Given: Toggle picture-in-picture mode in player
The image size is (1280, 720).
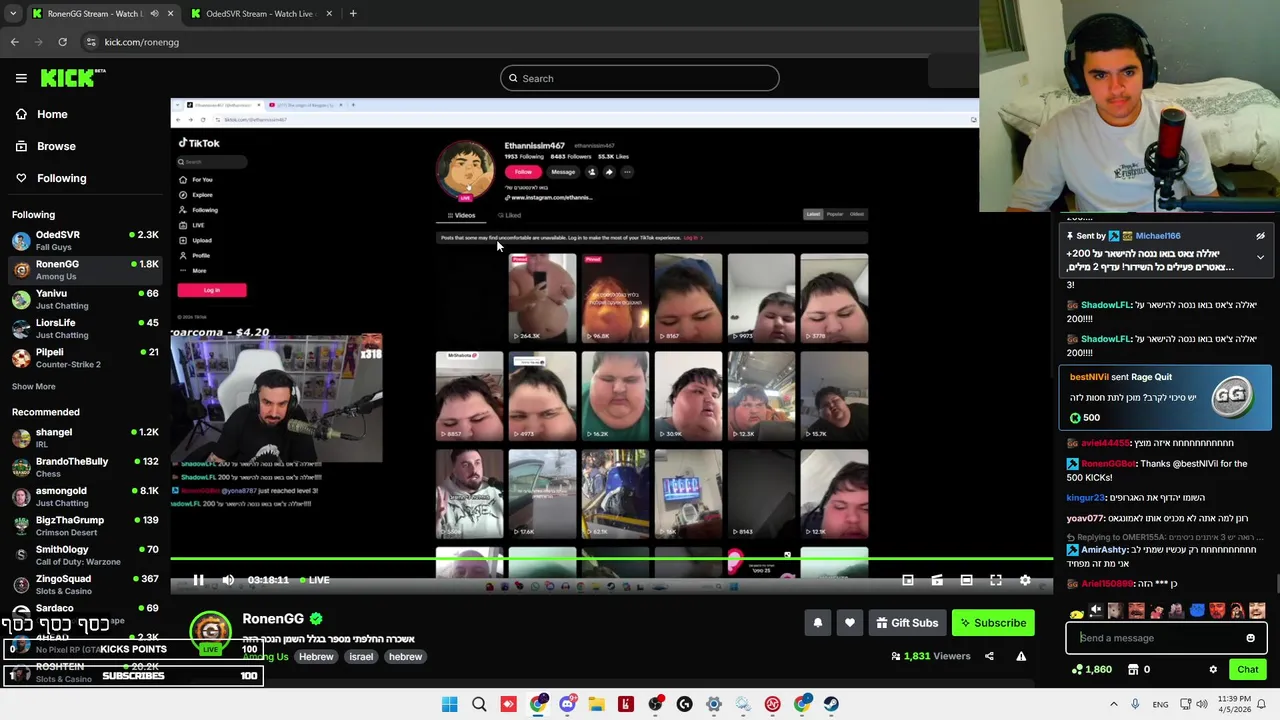Looking at the screenshot, I should click(908, 580).
